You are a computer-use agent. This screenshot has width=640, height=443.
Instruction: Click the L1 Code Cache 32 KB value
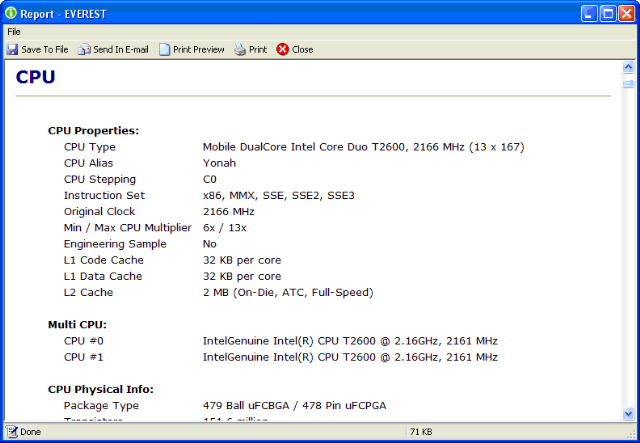point(242,260)
